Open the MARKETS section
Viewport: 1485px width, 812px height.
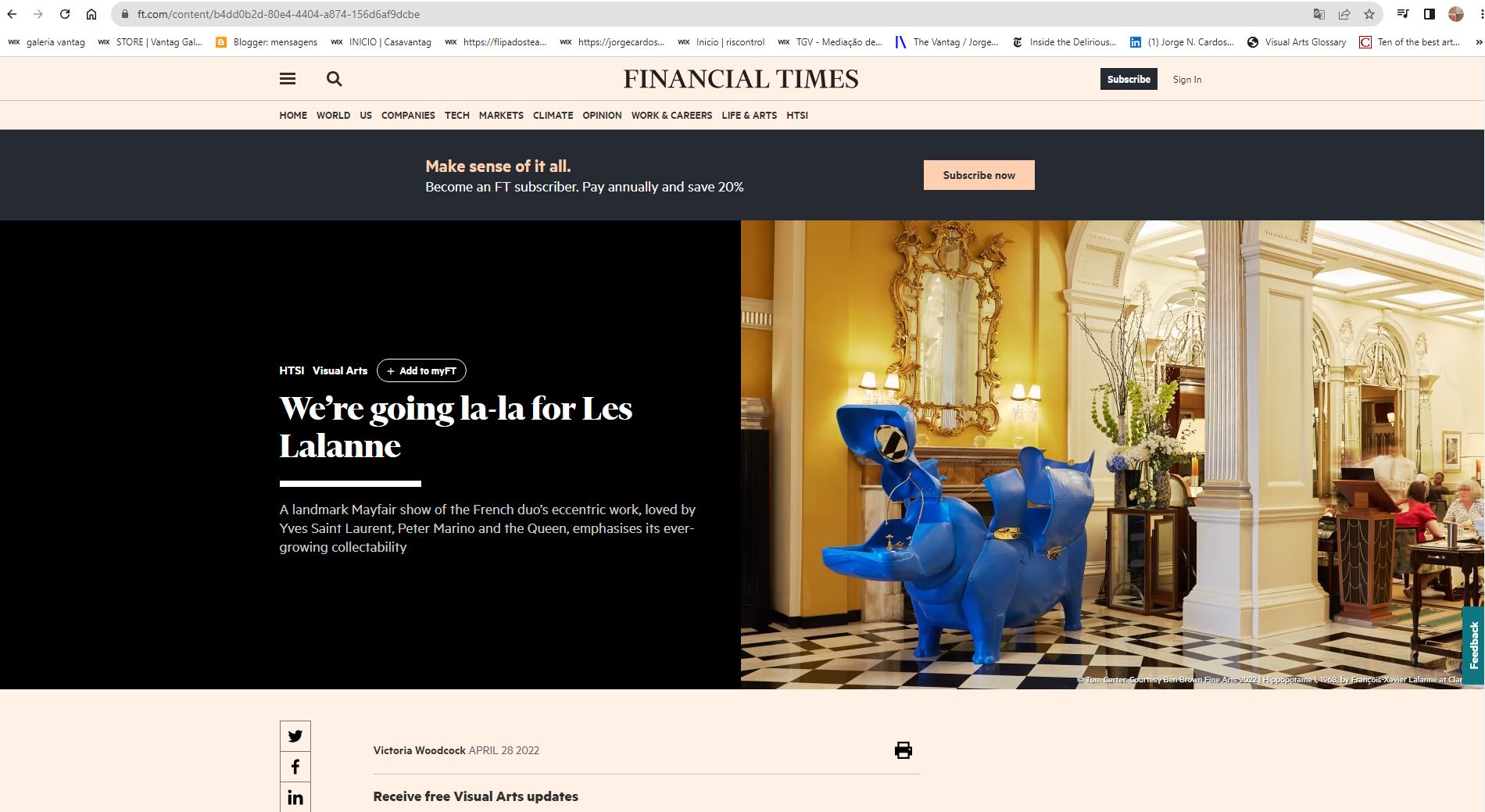pyautogui.click(x=501, y=115)
